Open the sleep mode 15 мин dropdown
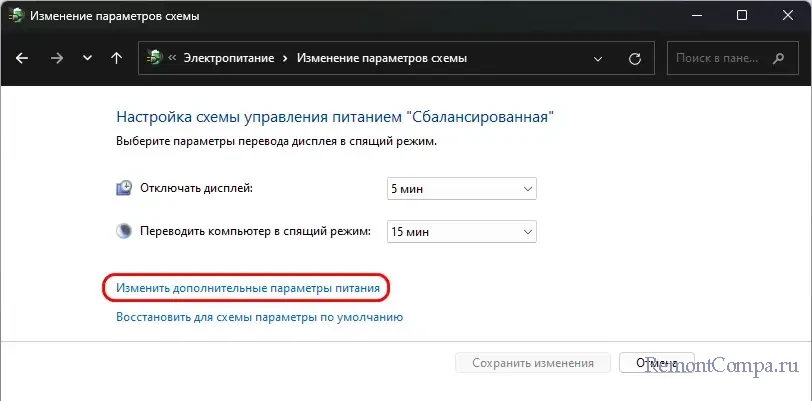 (x=461, y=231)
